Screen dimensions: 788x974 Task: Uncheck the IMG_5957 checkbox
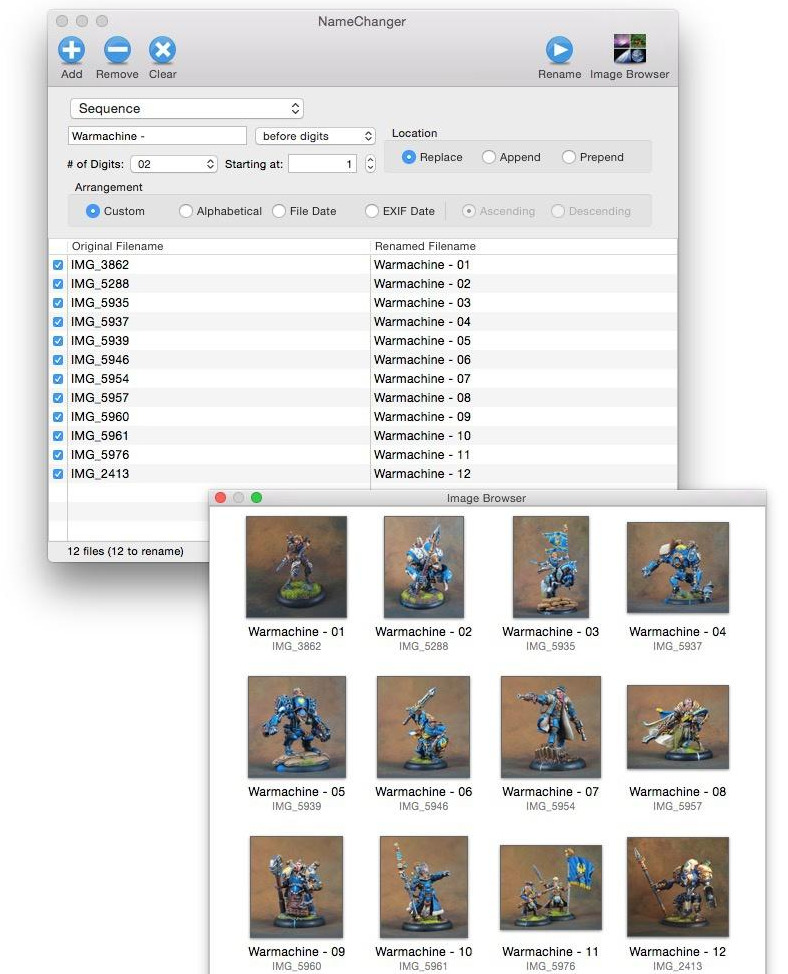[58, 398]
